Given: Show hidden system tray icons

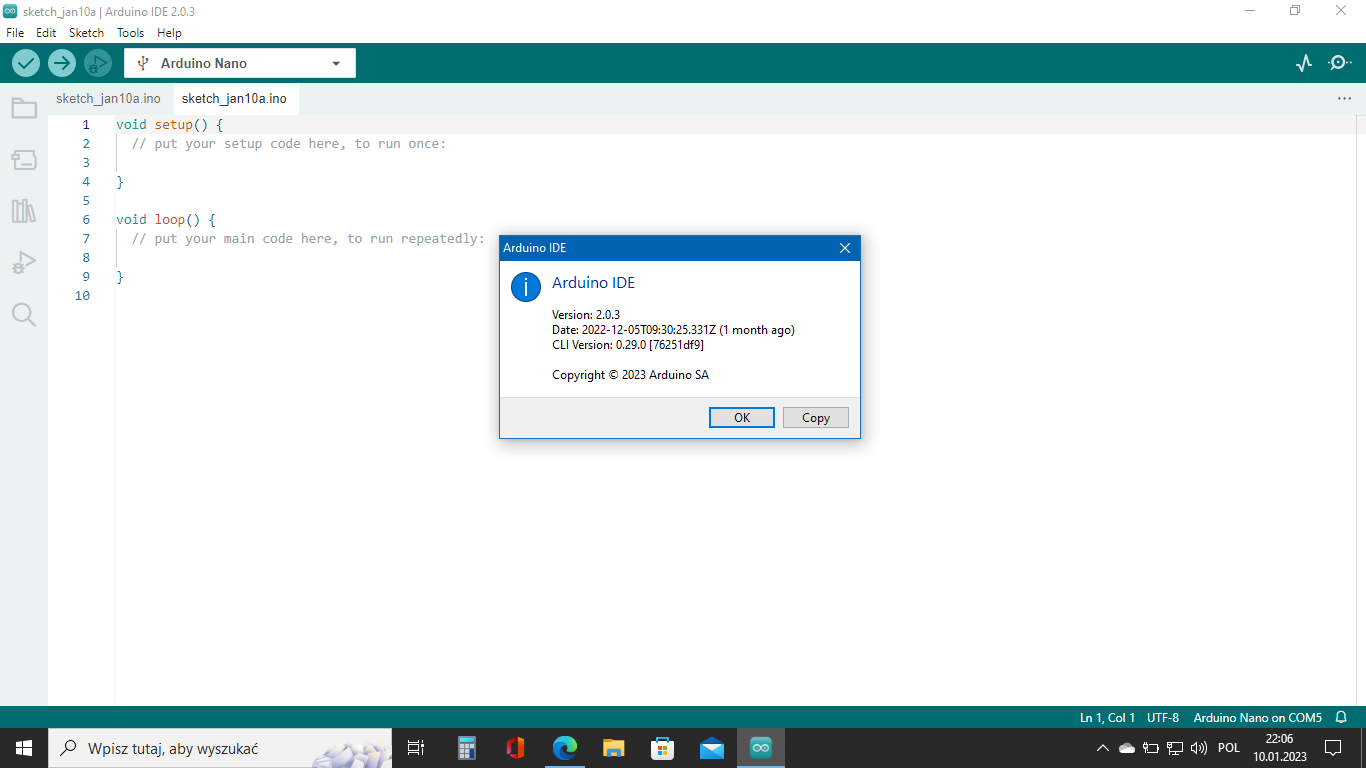Looking at the screenshot, I should 1103,748.
